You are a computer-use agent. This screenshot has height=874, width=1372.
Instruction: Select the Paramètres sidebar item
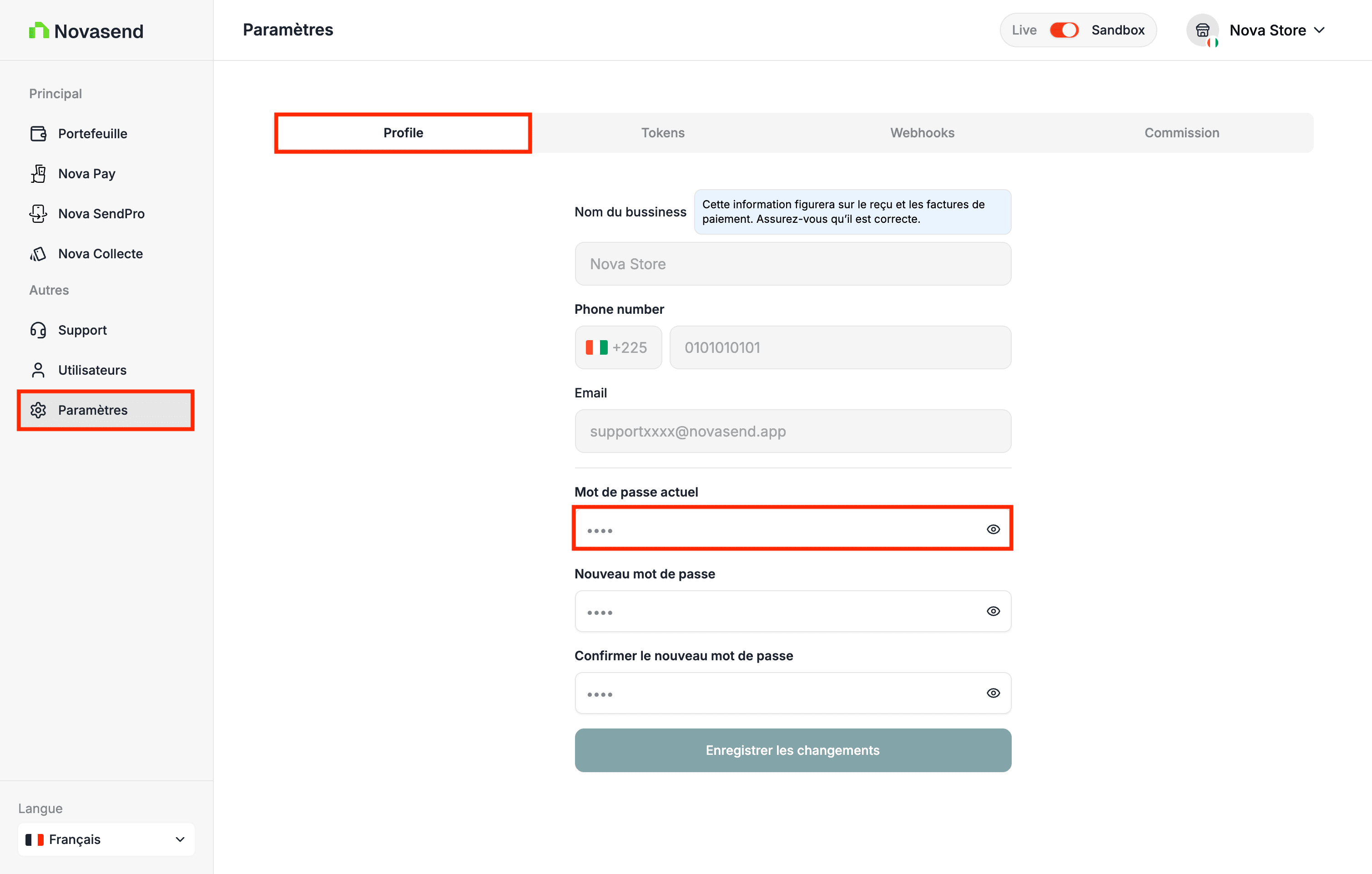coord(106,410)
